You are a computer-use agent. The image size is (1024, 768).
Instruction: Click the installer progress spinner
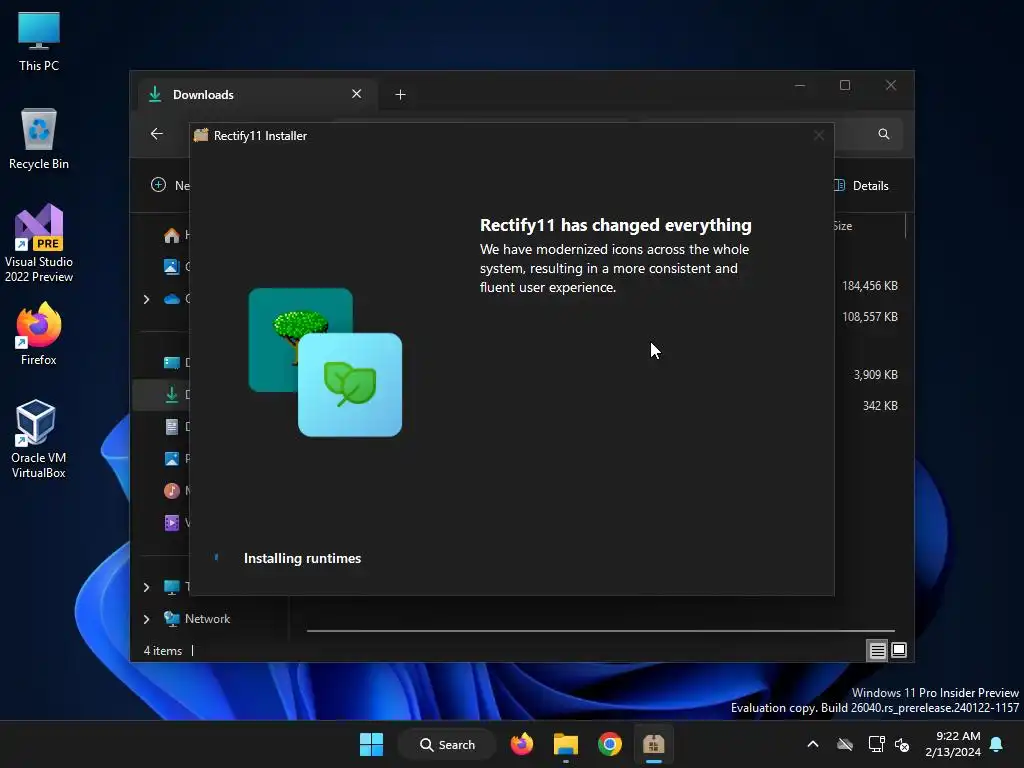tap(216, 558)
